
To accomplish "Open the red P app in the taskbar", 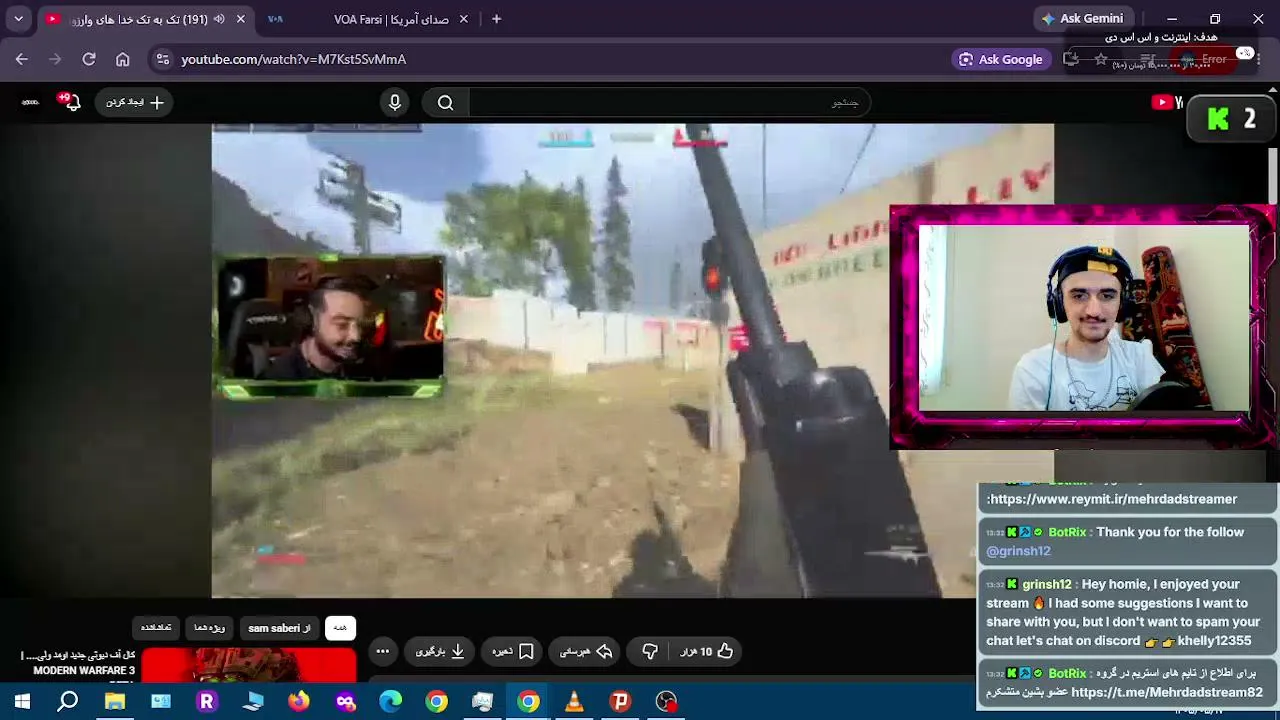I will pyautogui.click(x=620, y=702).
